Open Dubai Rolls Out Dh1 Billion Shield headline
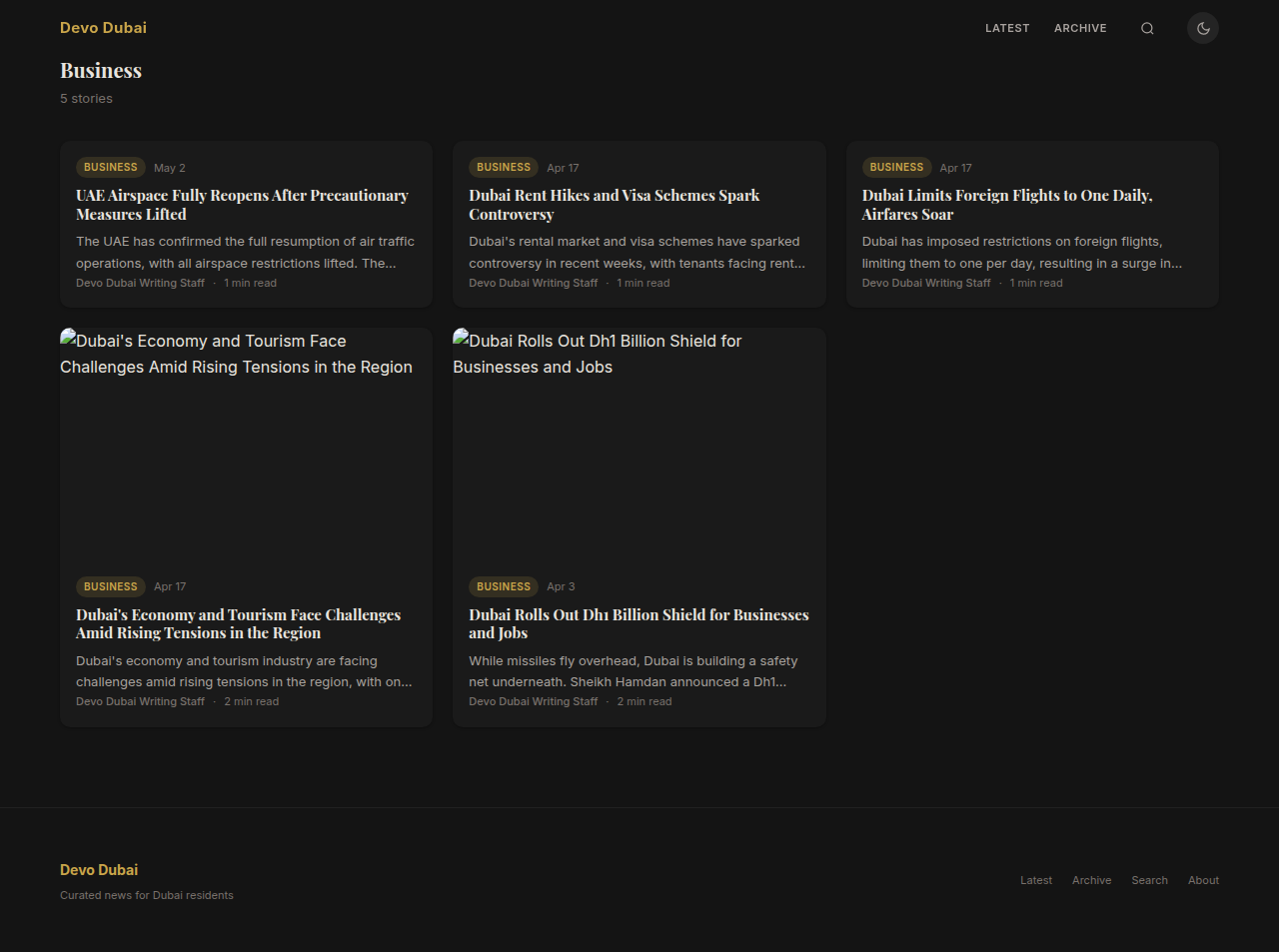 (x=639, y=623)
